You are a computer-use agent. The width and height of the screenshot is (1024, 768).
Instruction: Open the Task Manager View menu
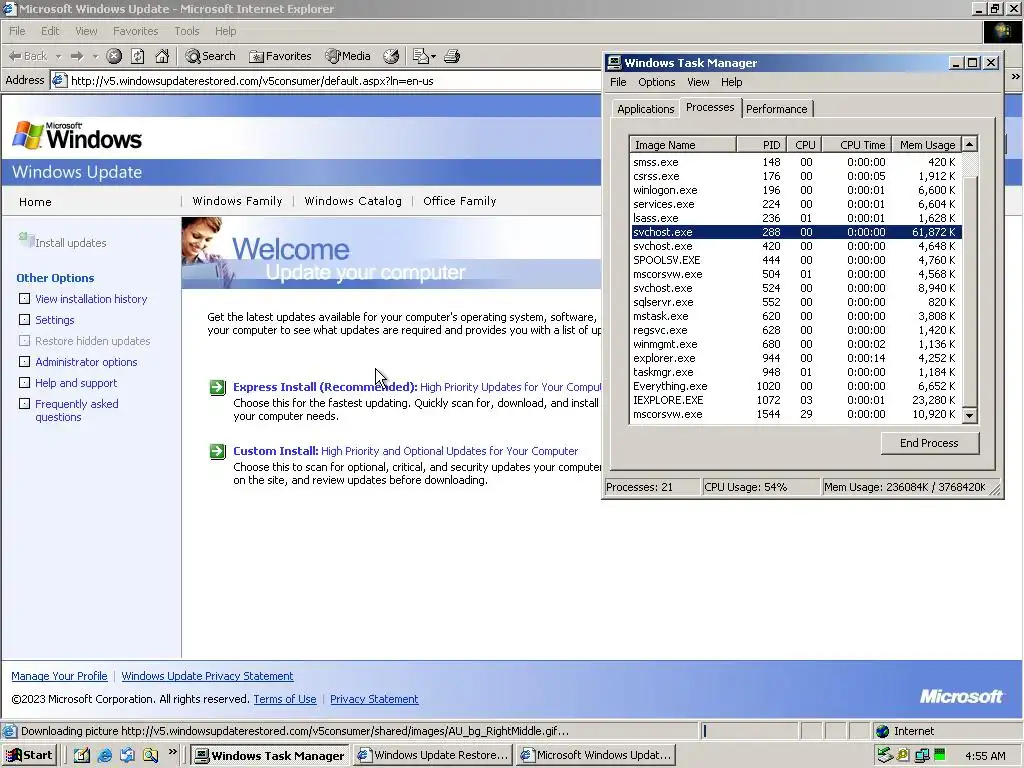(697, 82)
